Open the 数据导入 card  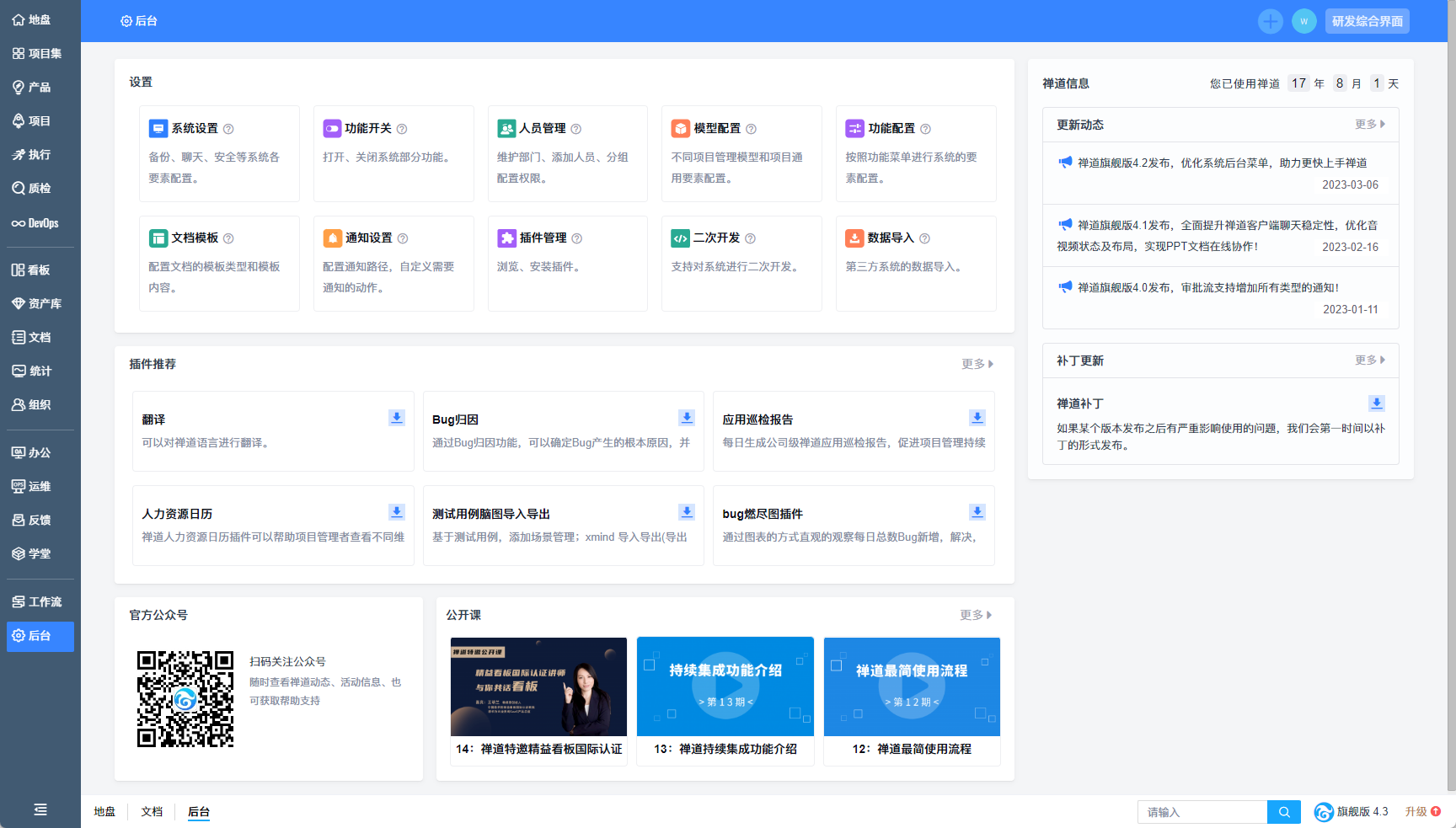click(916, 264)
